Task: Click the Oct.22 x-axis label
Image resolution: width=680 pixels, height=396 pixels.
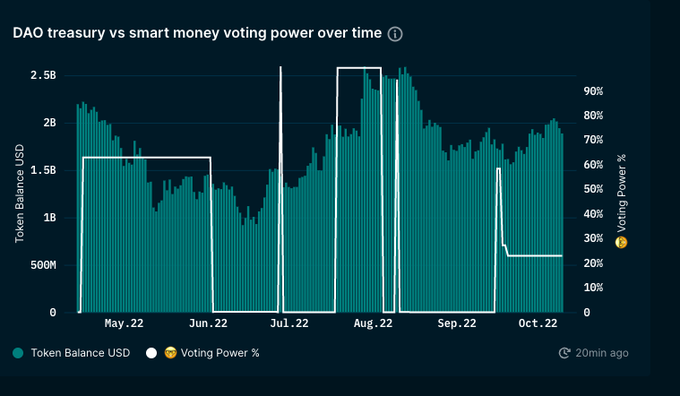Action: pos(538,324)
